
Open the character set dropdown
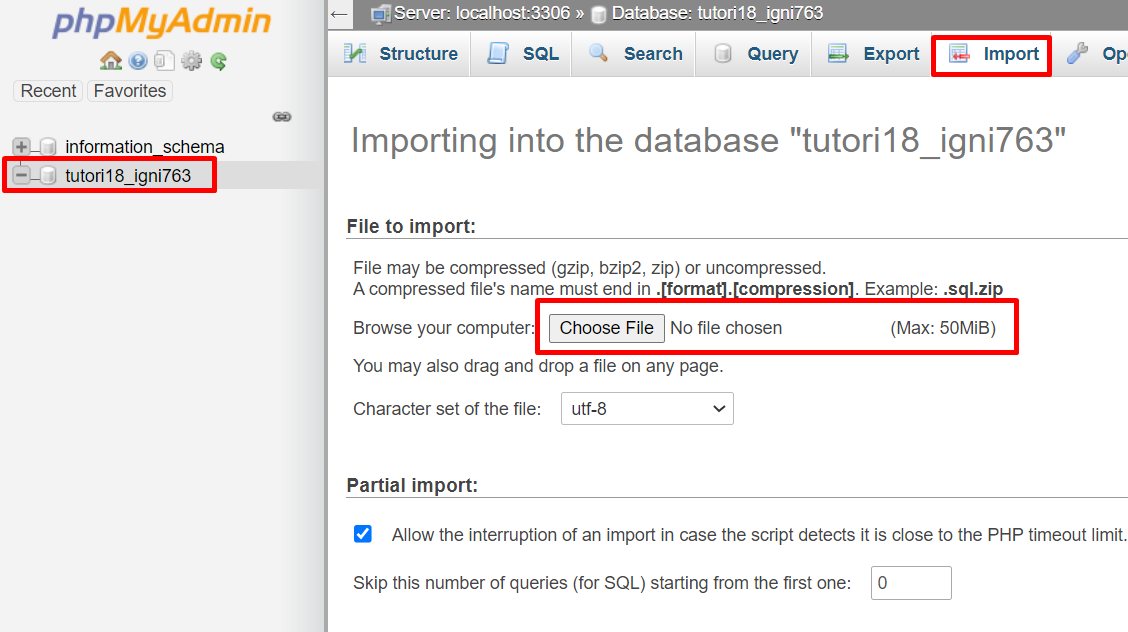coord(647,408)
